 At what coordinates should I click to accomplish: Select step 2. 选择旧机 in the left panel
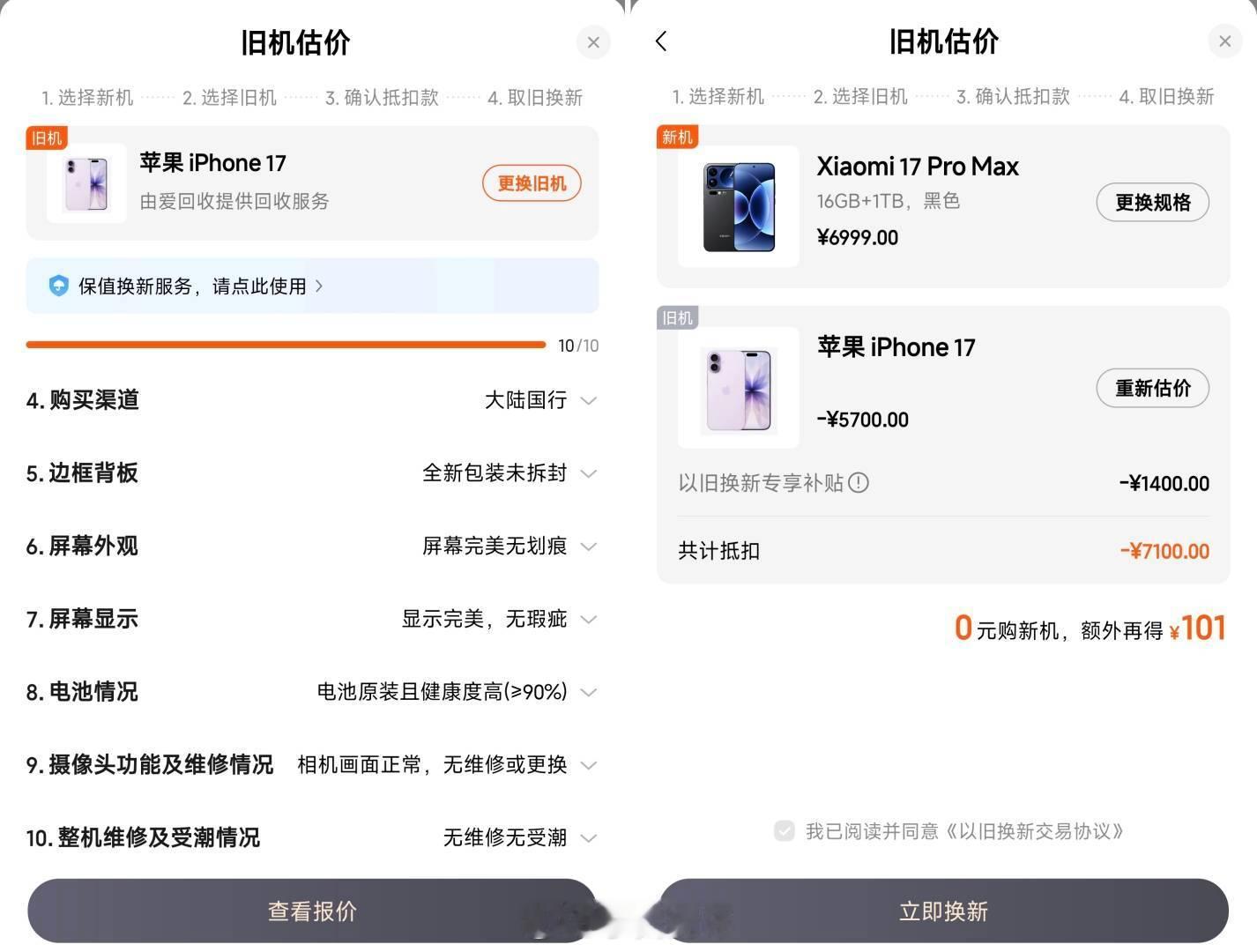[229, 98]
